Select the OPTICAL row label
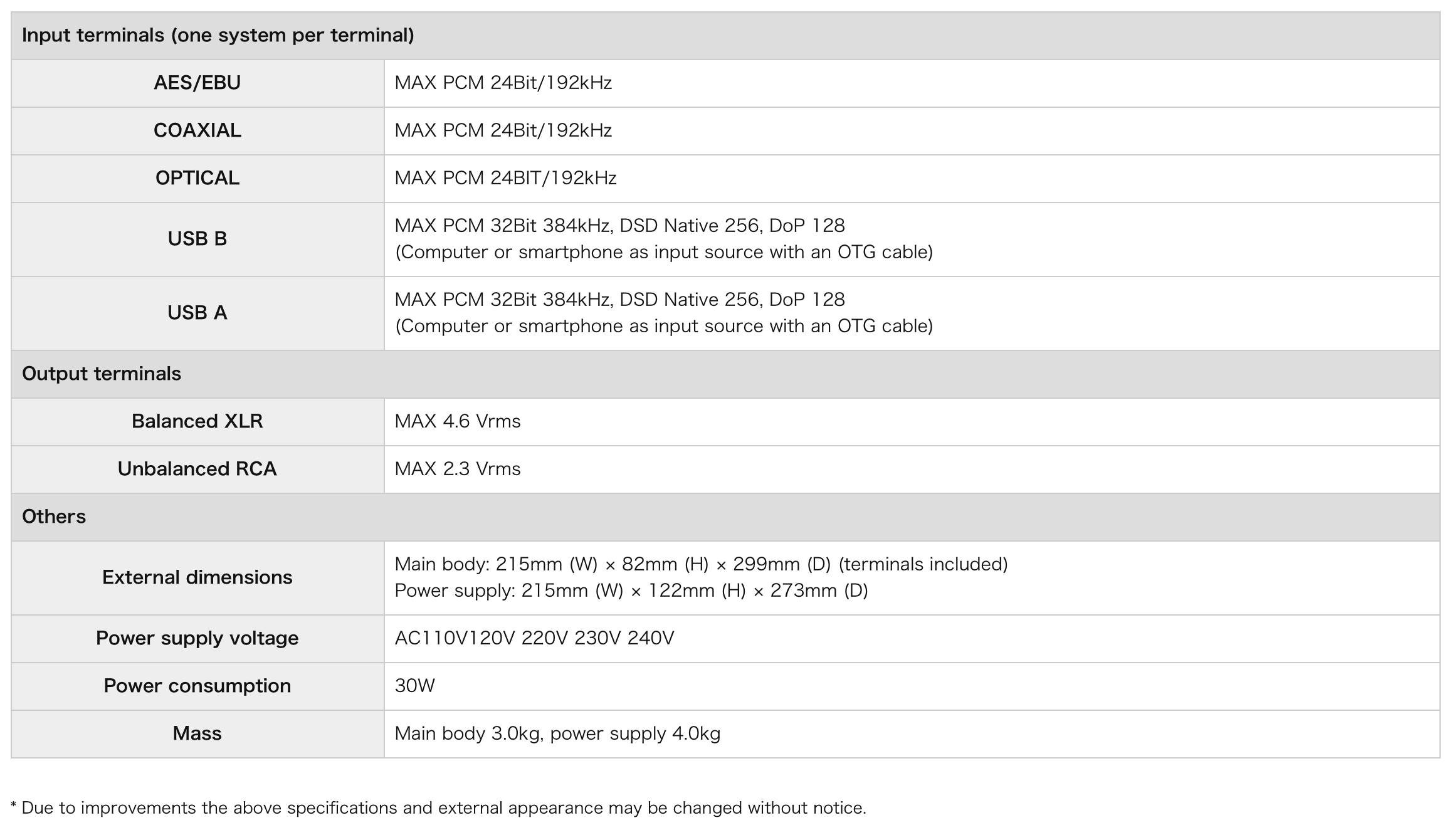Image resolution: width=1452 pixels, height=840 pixels. (x=197, y=178)
